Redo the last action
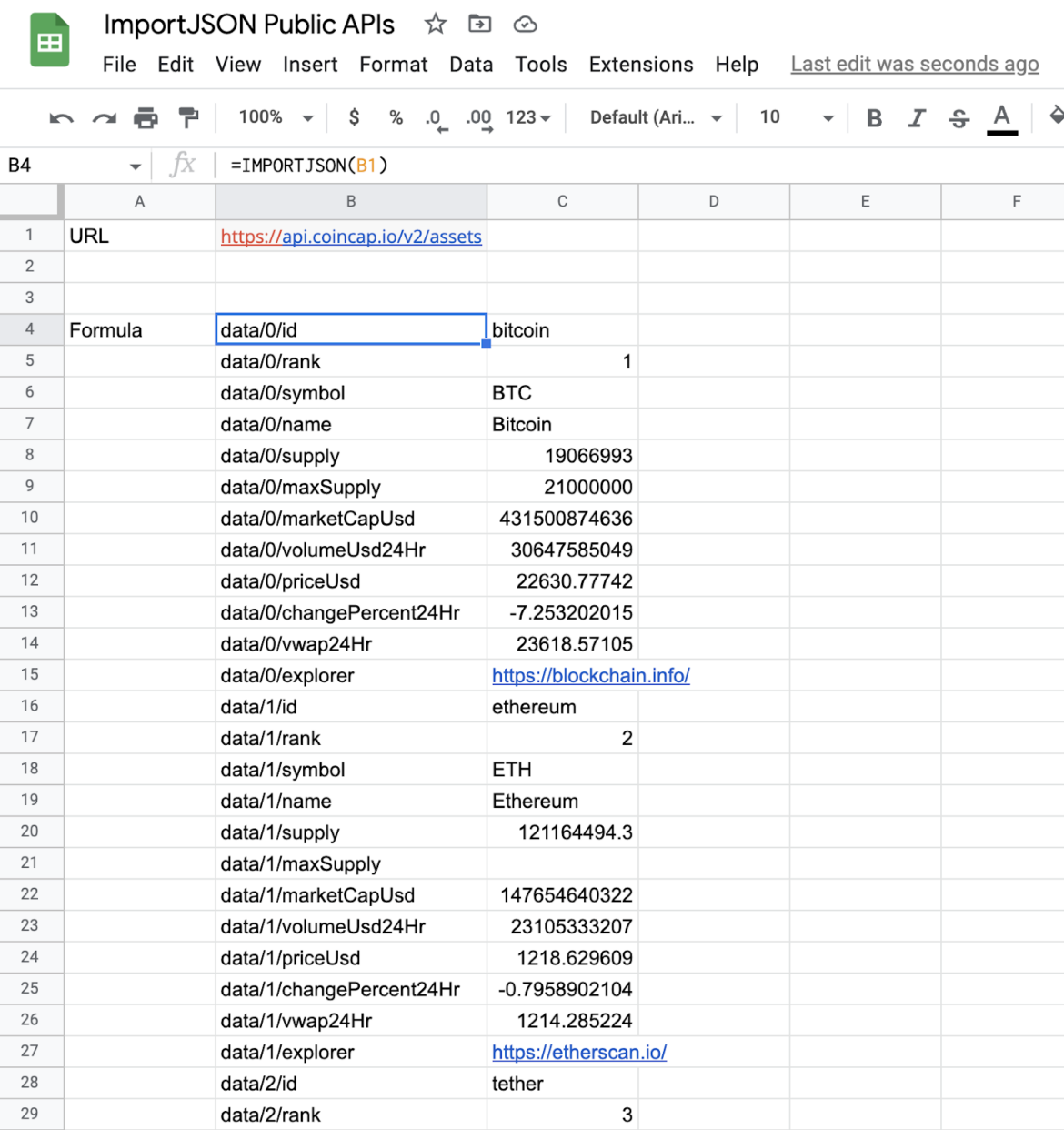The image size is (1064, 1130). [x=103, y=117]
